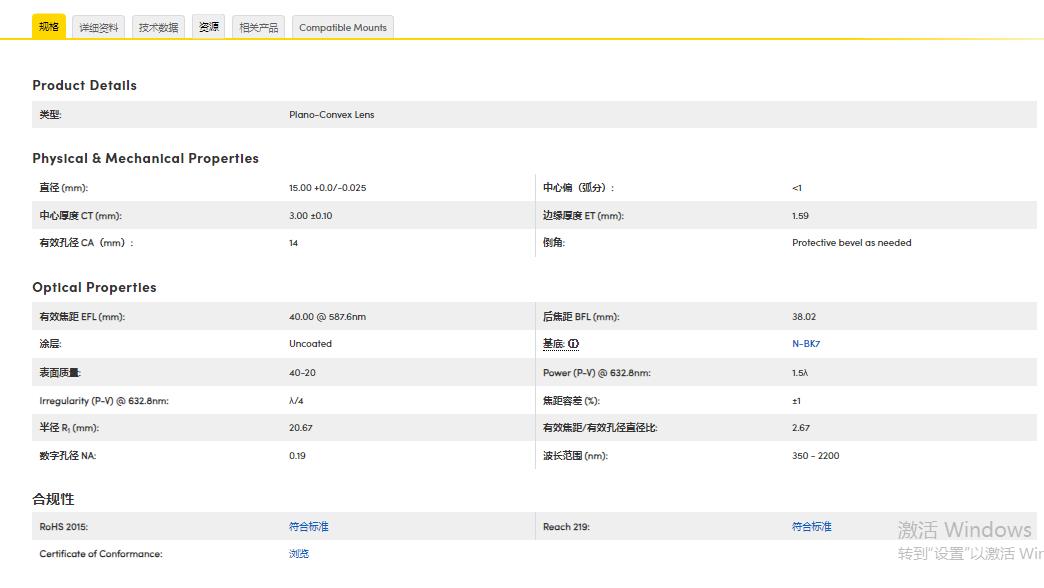Click the info icon next to 基底
The width and height of the screenshot is (1044, 588).
tap(574, 344)
